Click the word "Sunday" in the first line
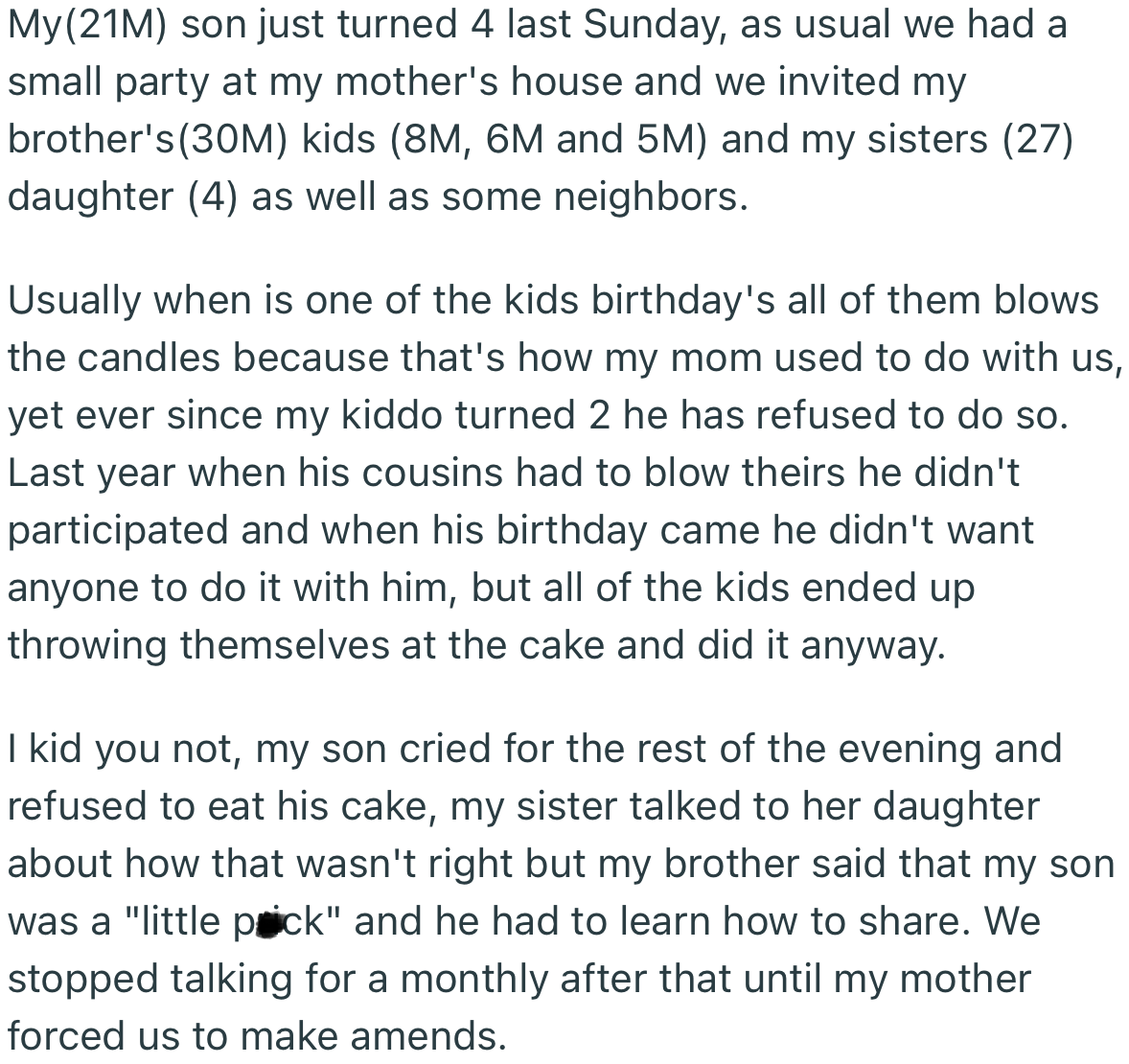Viewport: 1129px width, 1064px height. point(651,25)
